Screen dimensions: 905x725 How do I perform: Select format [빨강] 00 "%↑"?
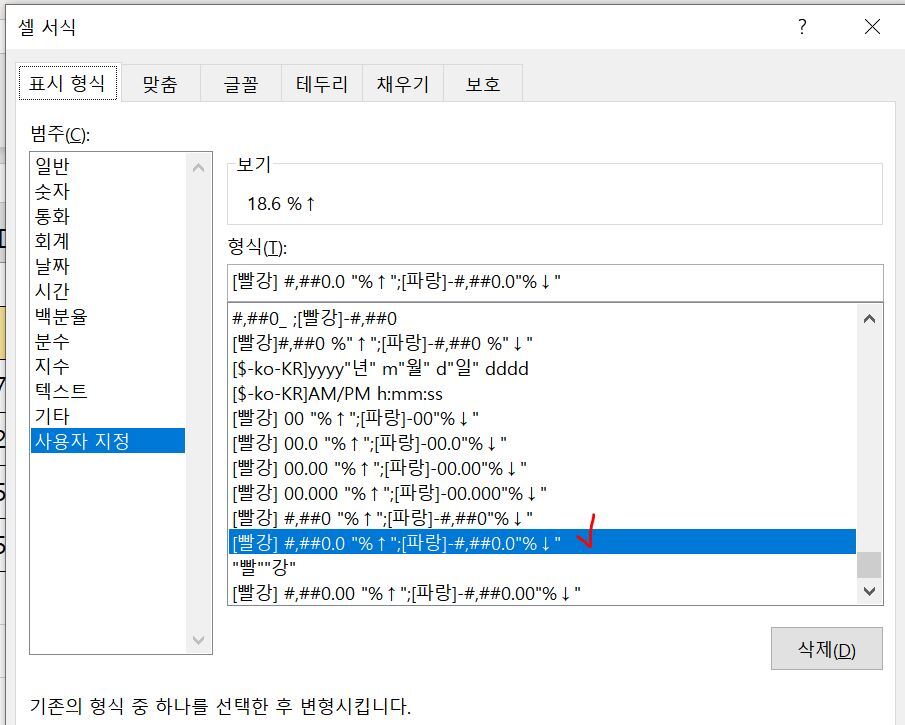[542, 418]
